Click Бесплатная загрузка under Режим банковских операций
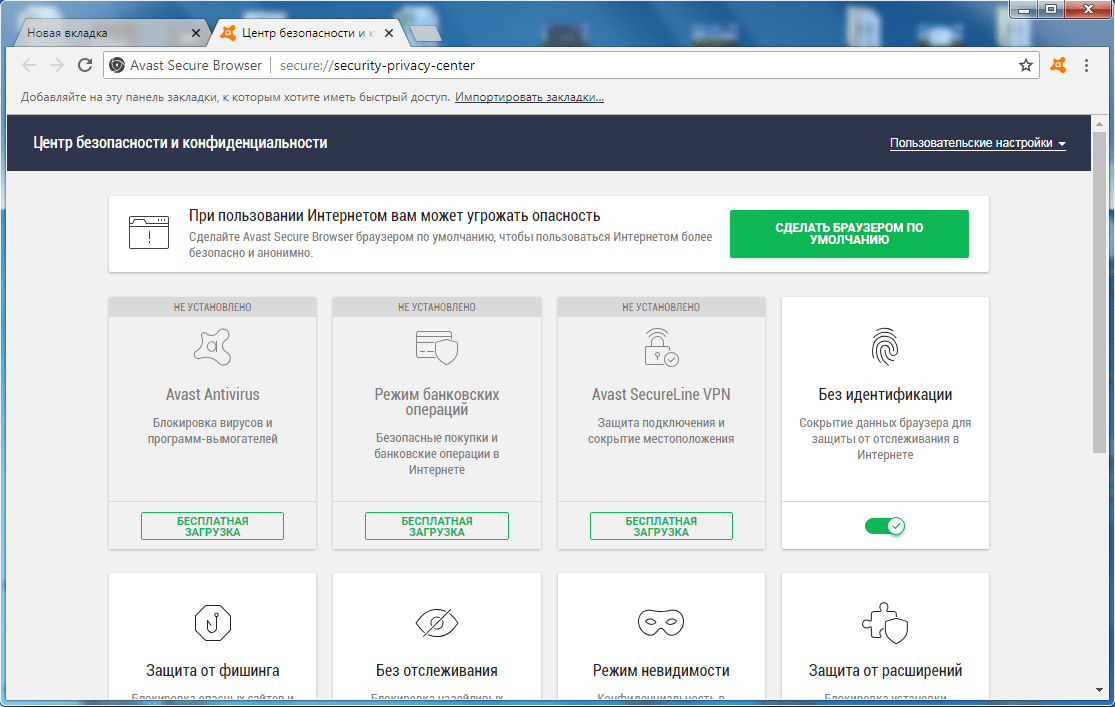The height and width of the screenshot is (707, 1115). pos(437,526)
